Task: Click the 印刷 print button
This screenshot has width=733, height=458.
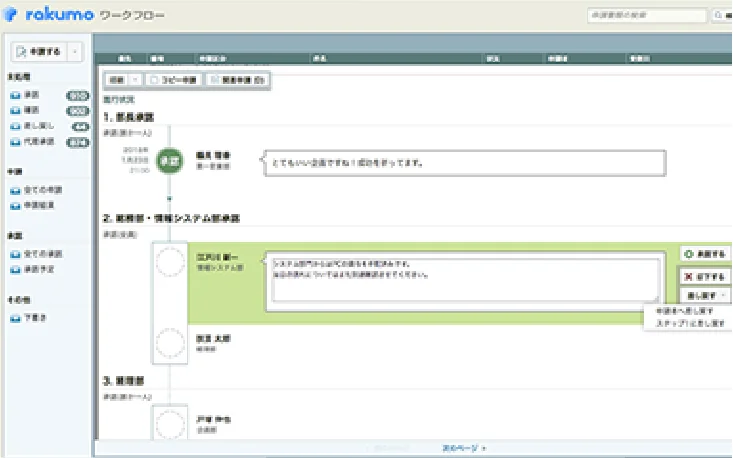Action: [x=116, y=80]
